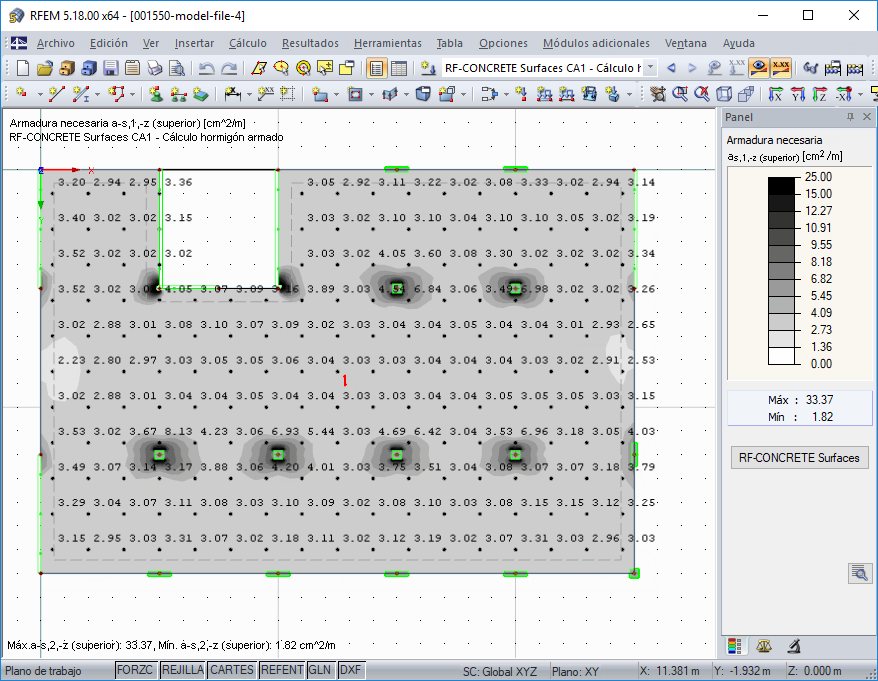Toggle REJILLA grid option in status bar

pos(183,670)
